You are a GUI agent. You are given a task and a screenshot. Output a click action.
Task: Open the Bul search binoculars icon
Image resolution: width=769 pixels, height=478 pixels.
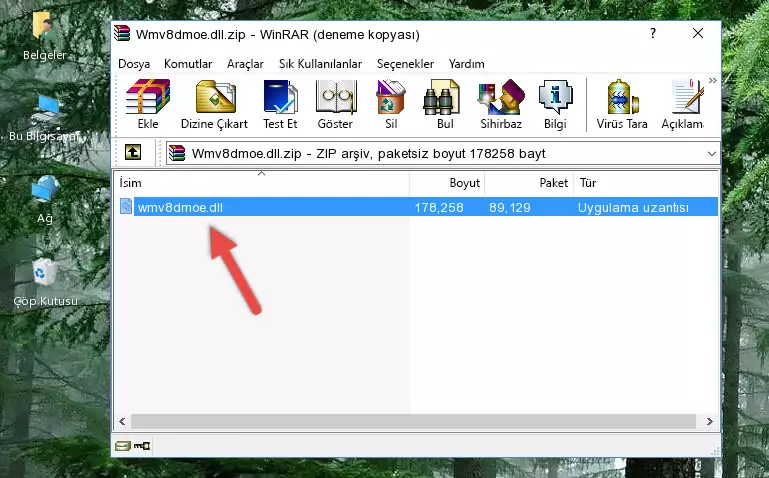point(444,104)
